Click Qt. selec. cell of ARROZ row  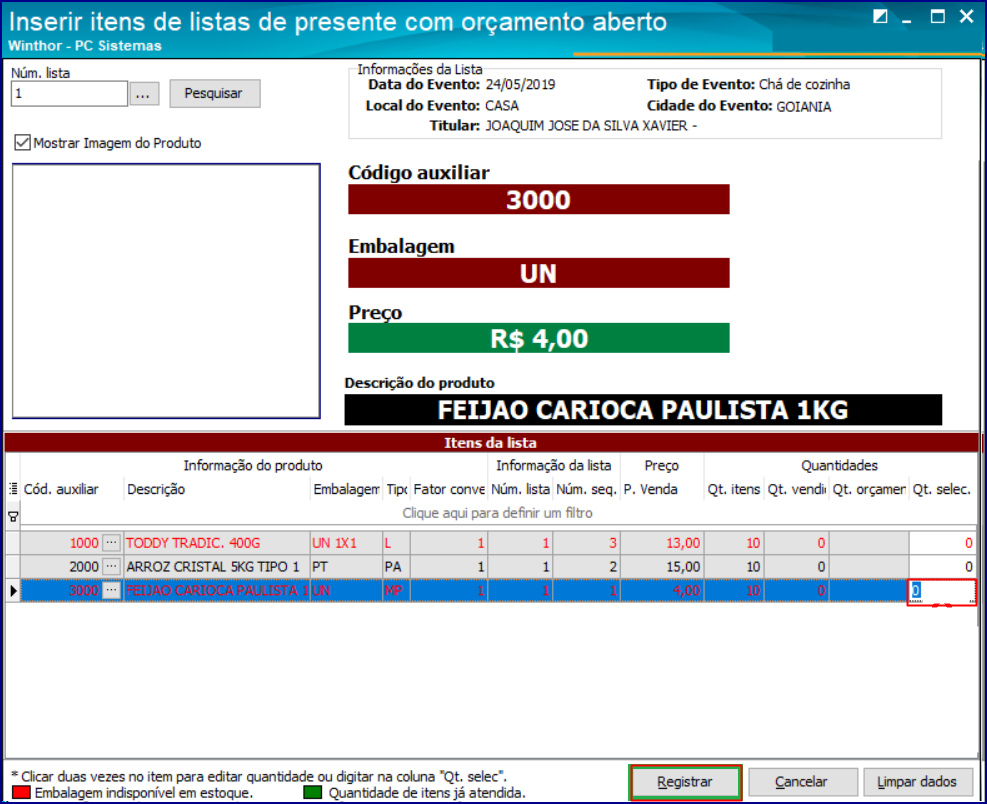942,567
